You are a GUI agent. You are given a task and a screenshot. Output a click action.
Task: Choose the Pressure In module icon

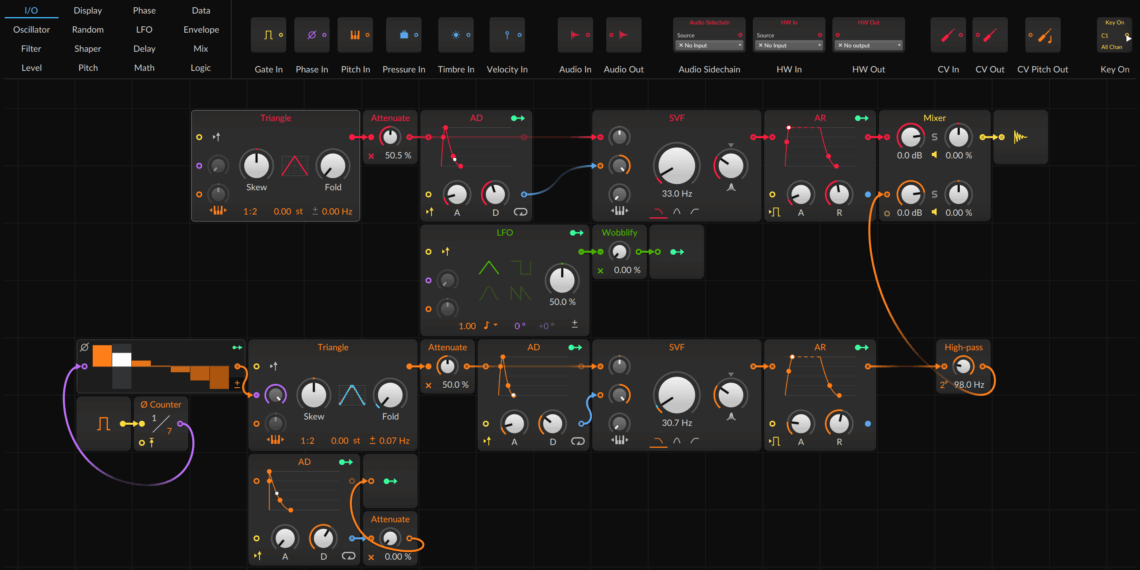[x=403, y=35]
